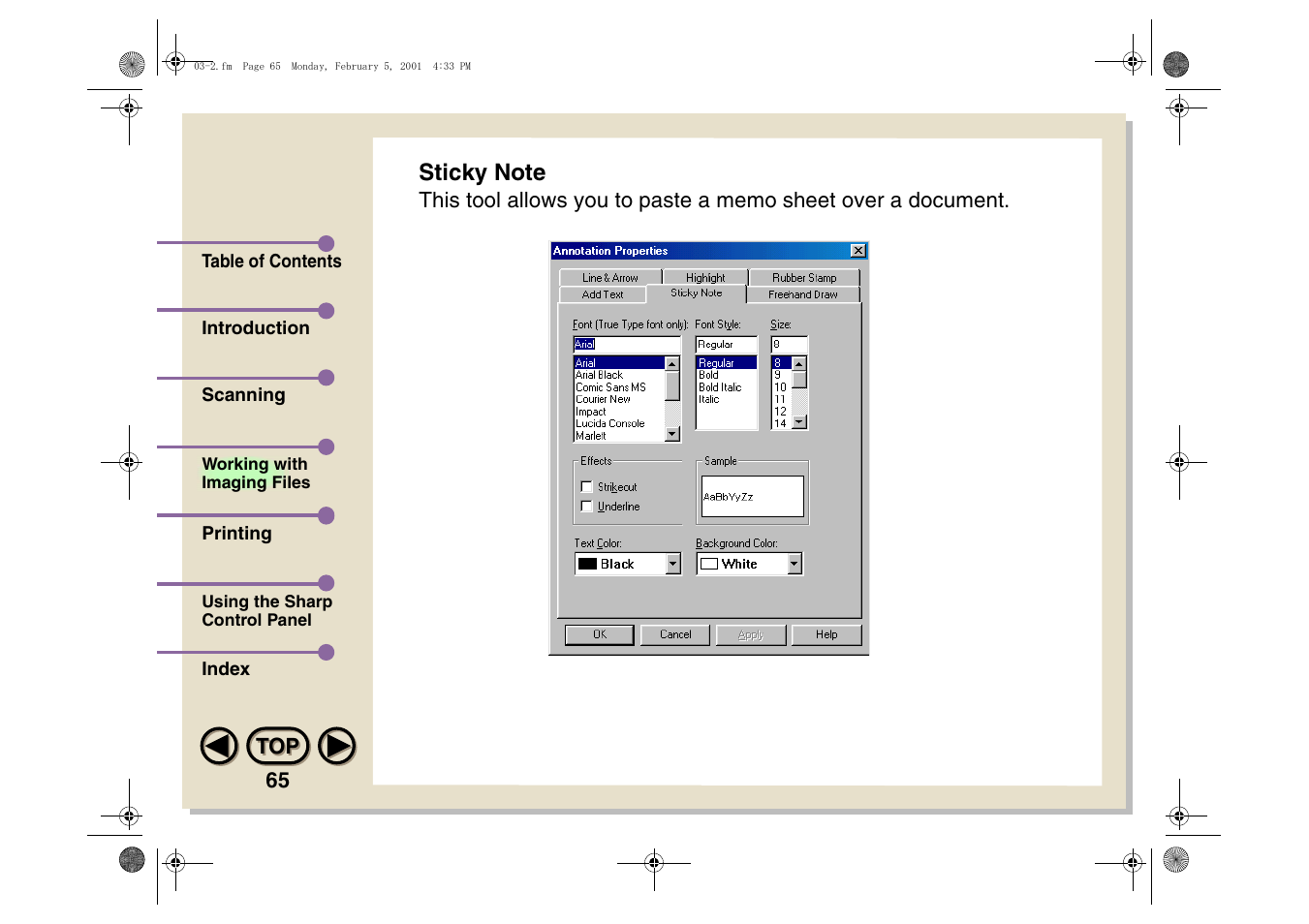Click the font list down scroll arrow

pyautogui.click(x=672, y=435)
